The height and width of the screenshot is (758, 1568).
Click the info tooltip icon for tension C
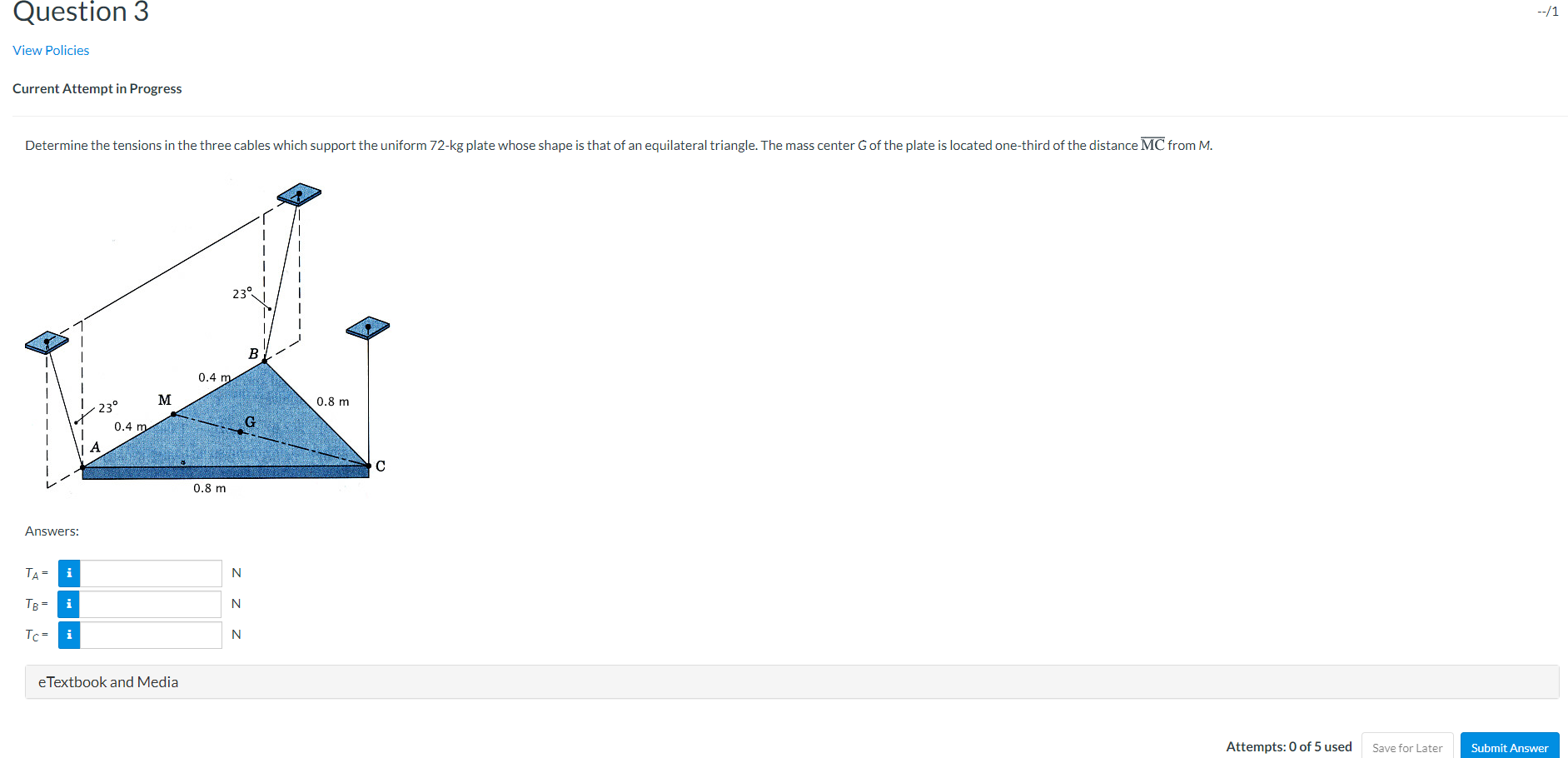coord(68,634)
